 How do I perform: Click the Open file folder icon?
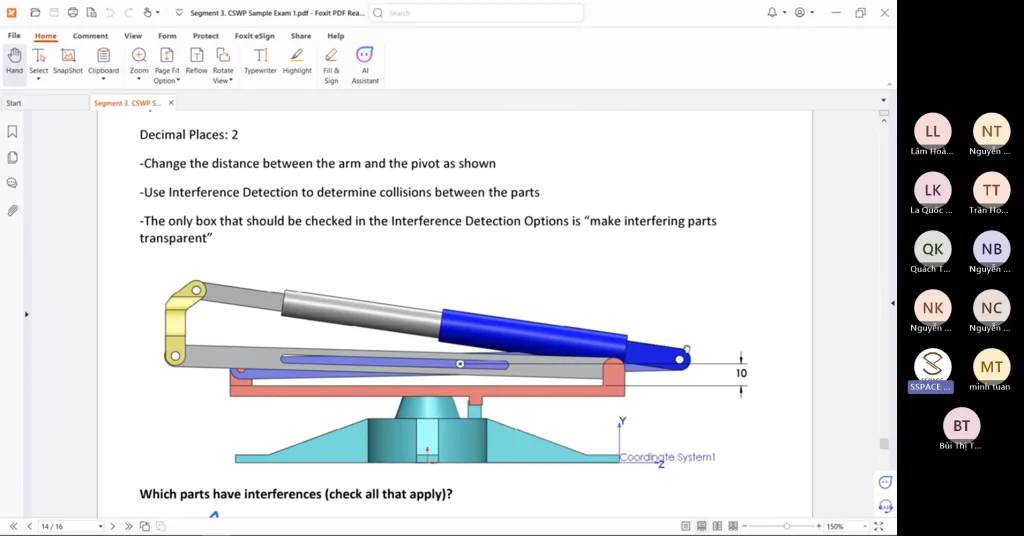pos(35,12)
